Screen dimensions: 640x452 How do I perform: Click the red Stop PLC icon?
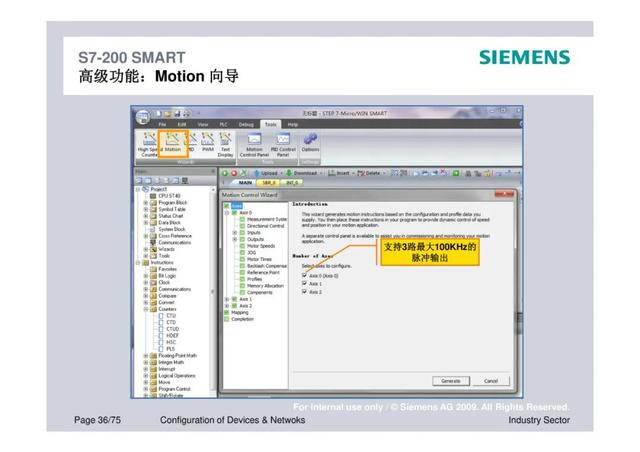(234, 173)
